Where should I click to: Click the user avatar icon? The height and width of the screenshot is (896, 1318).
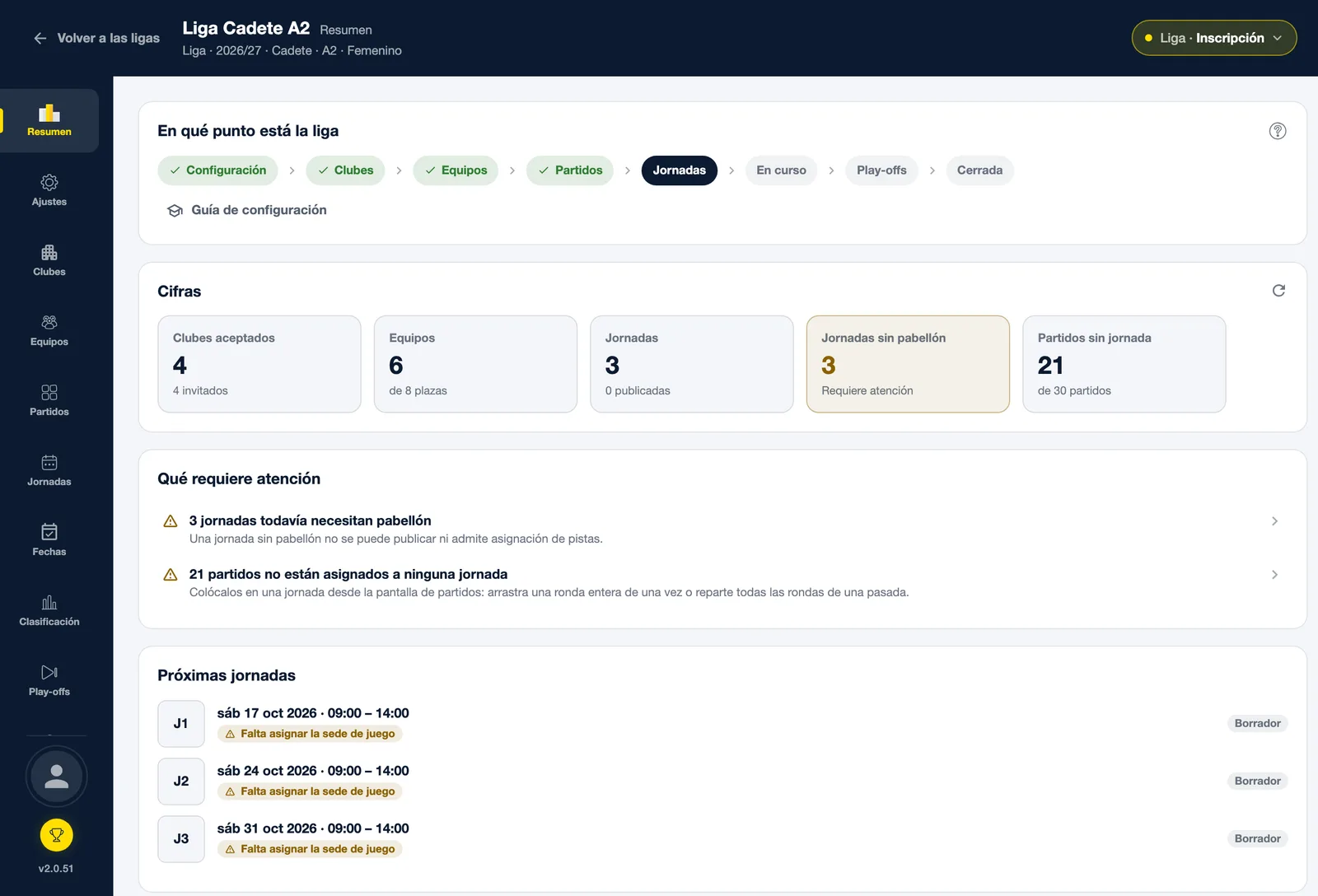[56, 777]
